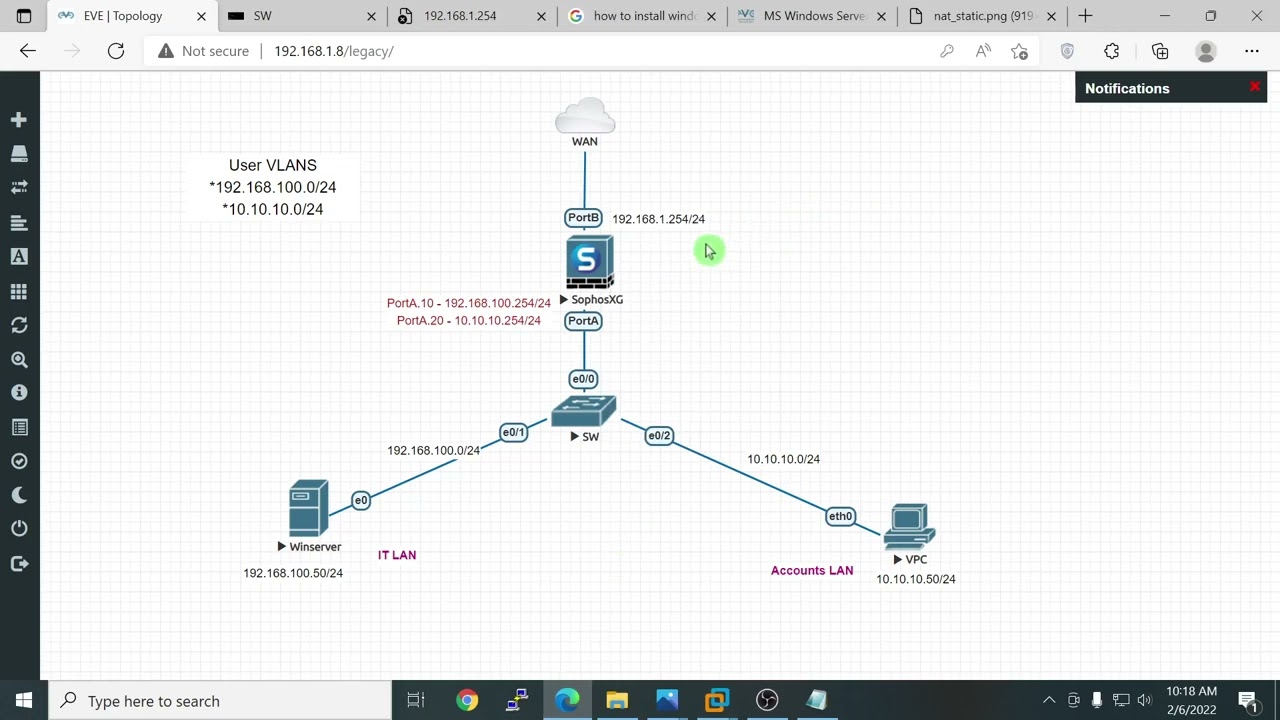The image size is (1280, 720).
Task: Switch to 'MS Windows Serve' tab
Action: click(814, 16)
